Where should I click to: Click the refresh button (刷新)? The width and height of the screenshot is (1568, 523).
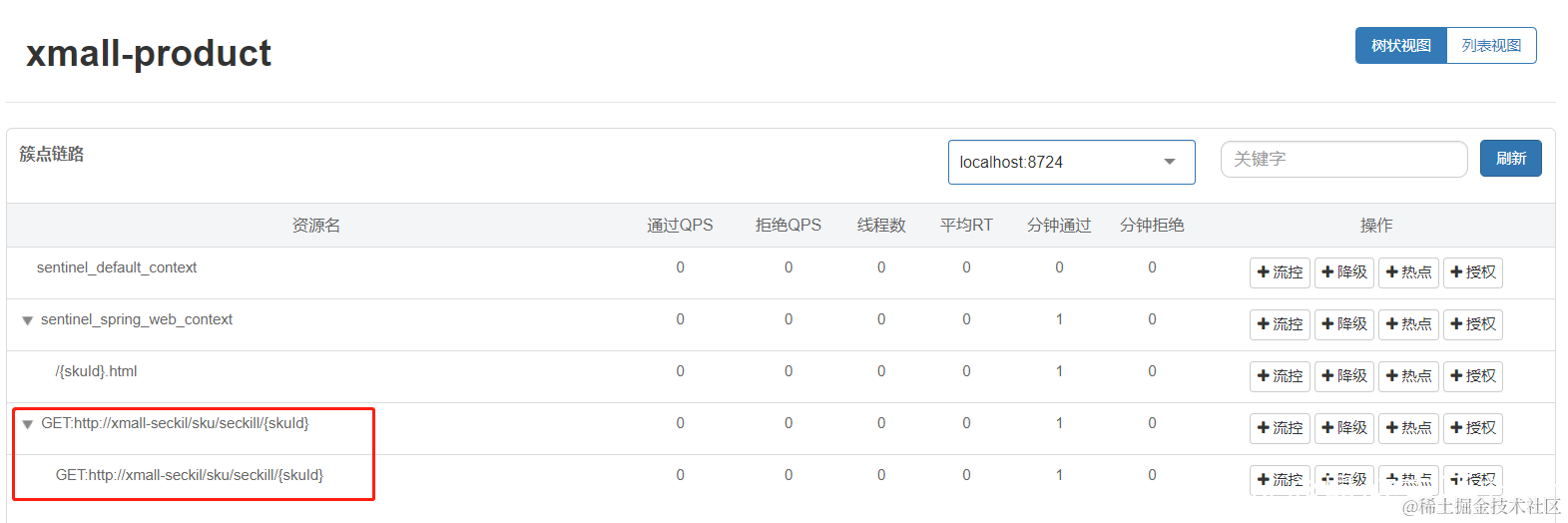tap(1510, 159)
